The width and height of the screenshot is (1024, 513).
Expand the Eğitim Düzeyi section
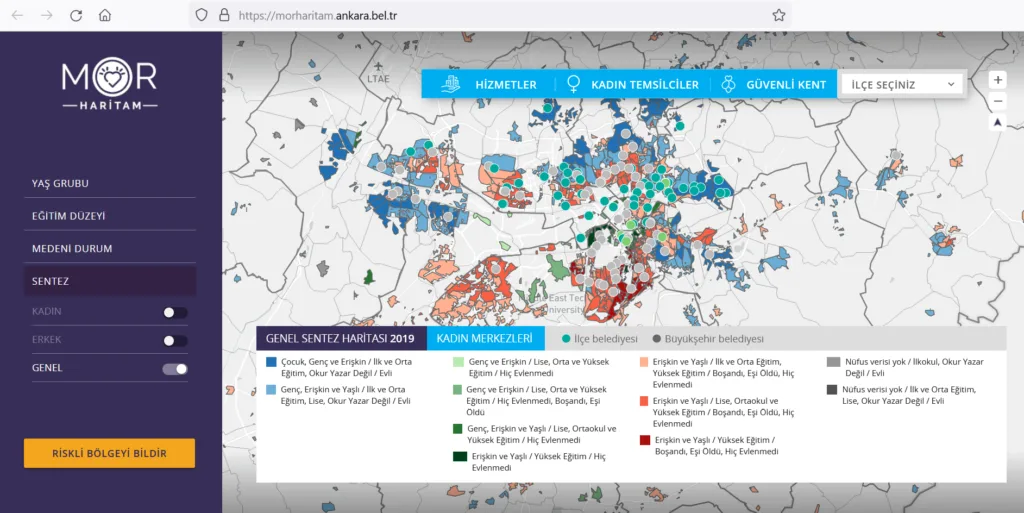(x=68, y=216)
